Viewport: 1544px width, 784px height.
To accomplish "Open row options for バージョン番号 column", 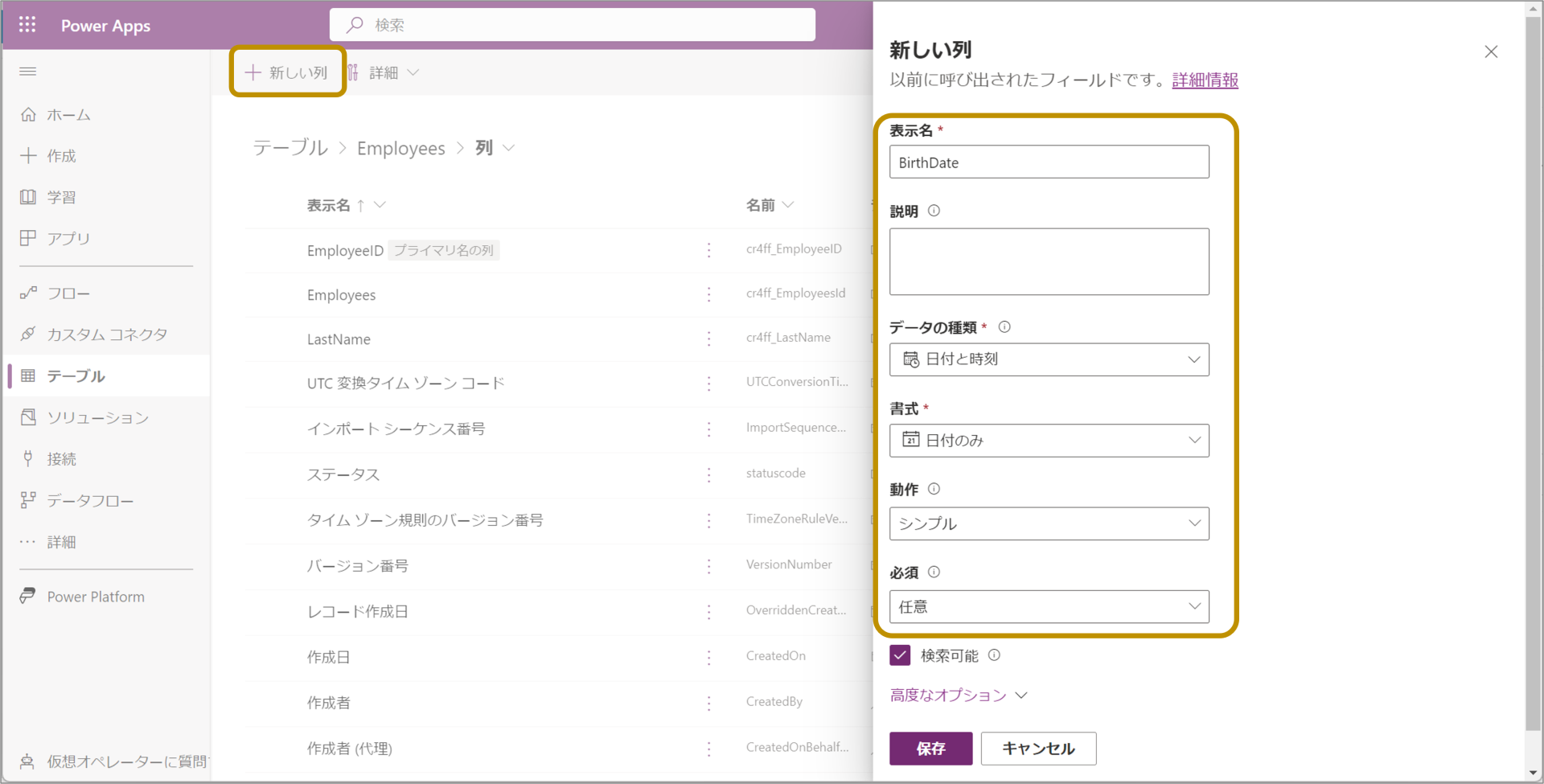I will click(708, 566).
